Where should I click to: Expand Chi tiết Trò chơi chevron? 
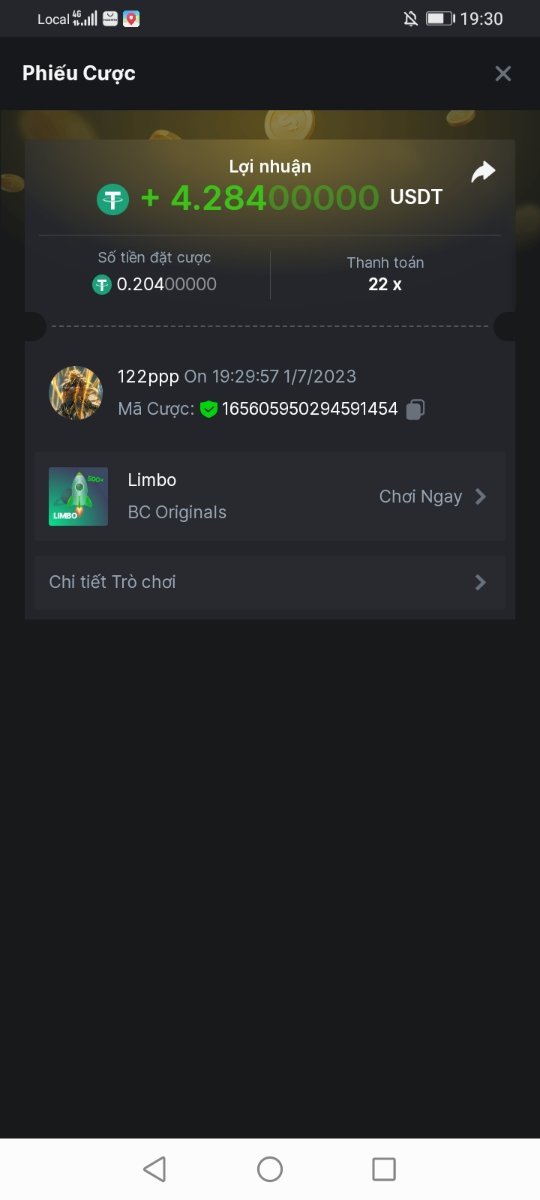[x=481, y=582]
